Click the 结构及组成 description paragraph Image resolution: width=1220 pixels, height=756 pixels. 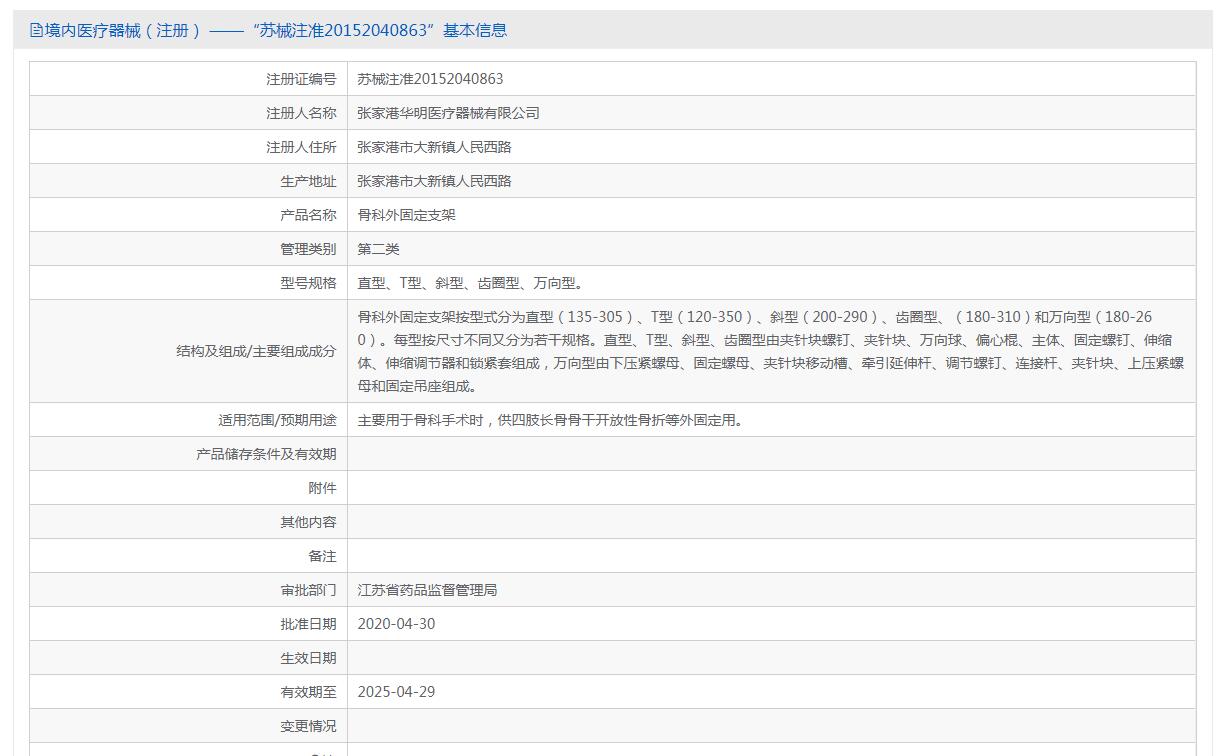click(x=770, y=351)
